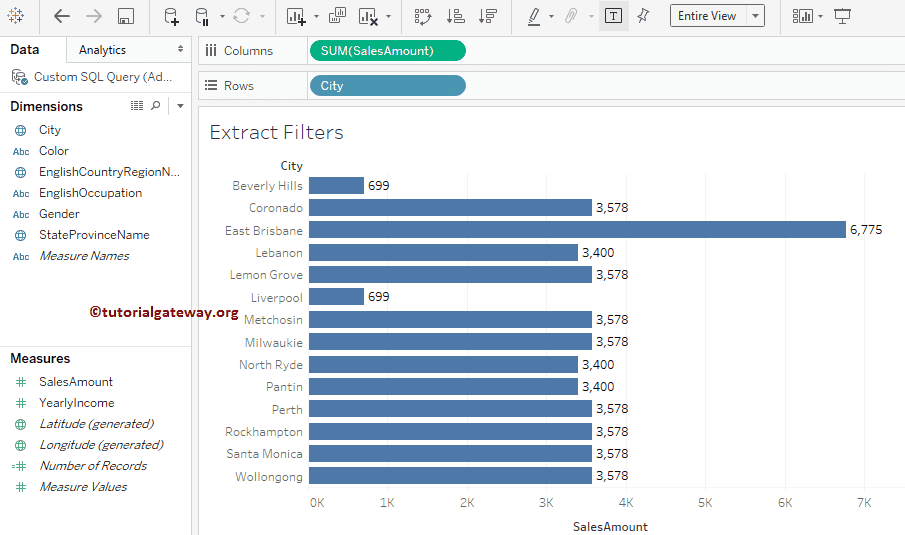905x535 pixels.
Task: Click the Swap Rows and Columns icon
Action: click(423, 16)
